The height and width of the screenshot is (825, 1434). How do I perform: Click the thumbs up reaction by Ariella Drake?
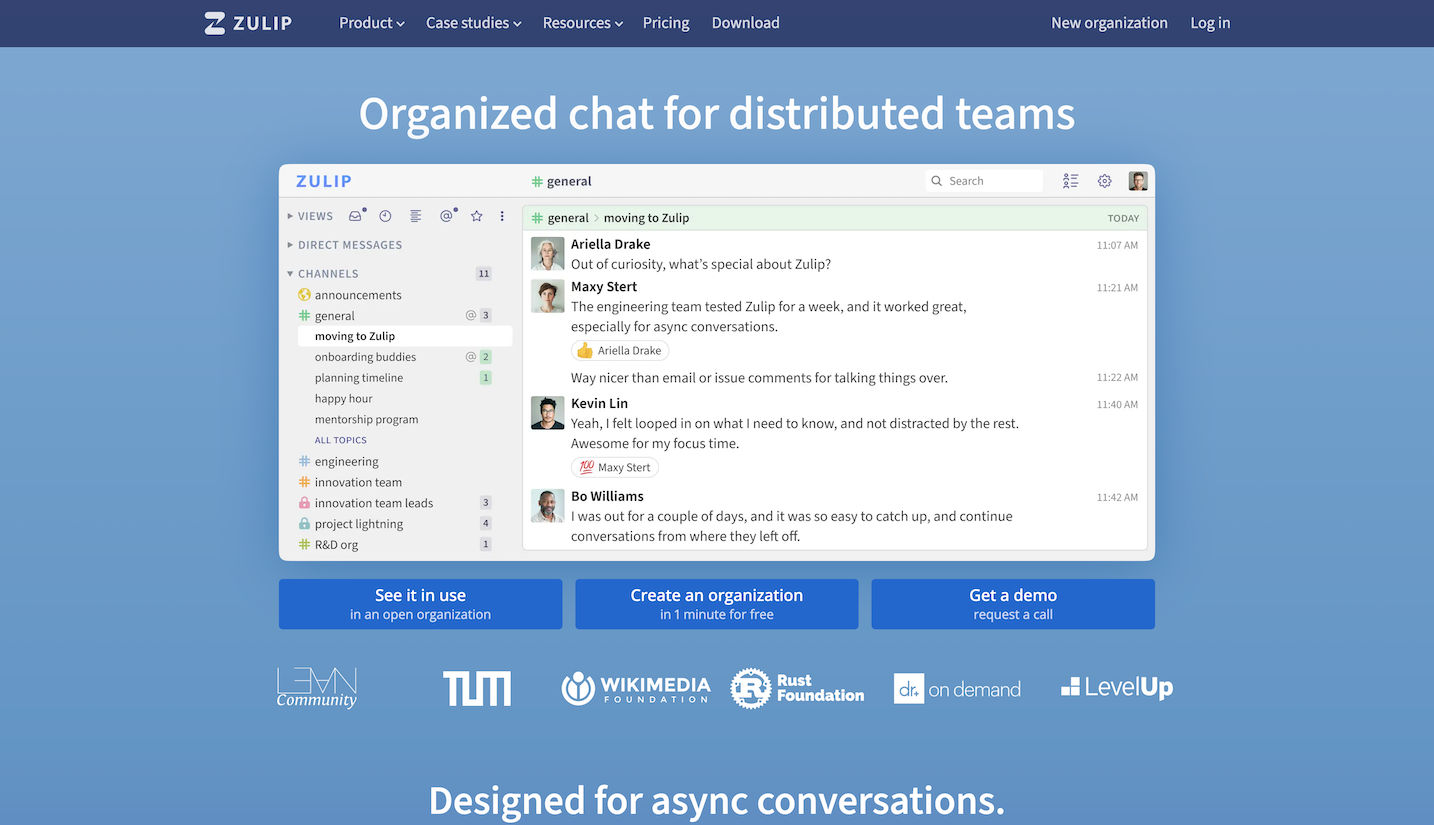click(x=620, y=351)
